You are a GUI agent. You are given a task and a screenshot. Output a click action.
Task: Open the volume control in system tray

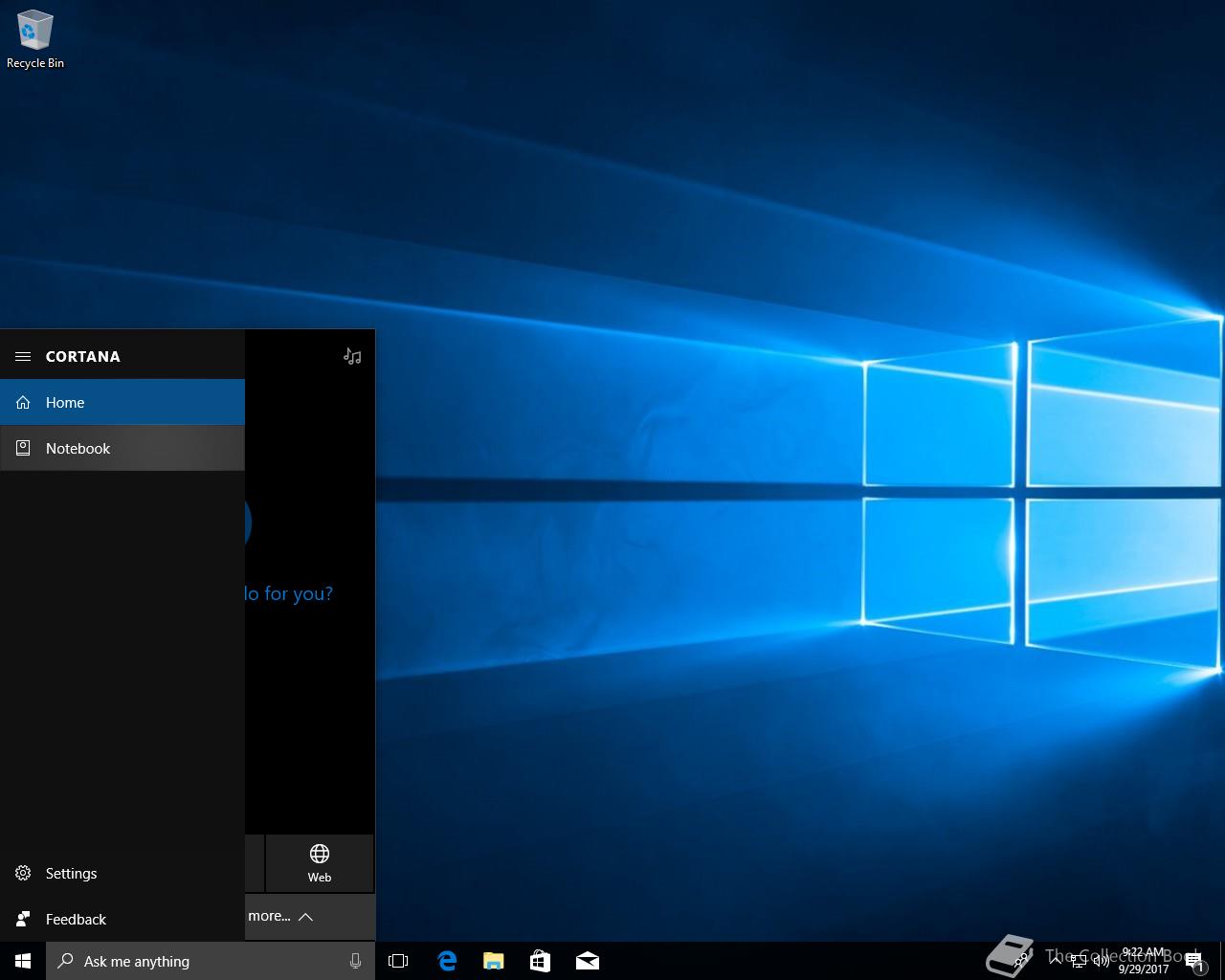(x=1101, y=961)
